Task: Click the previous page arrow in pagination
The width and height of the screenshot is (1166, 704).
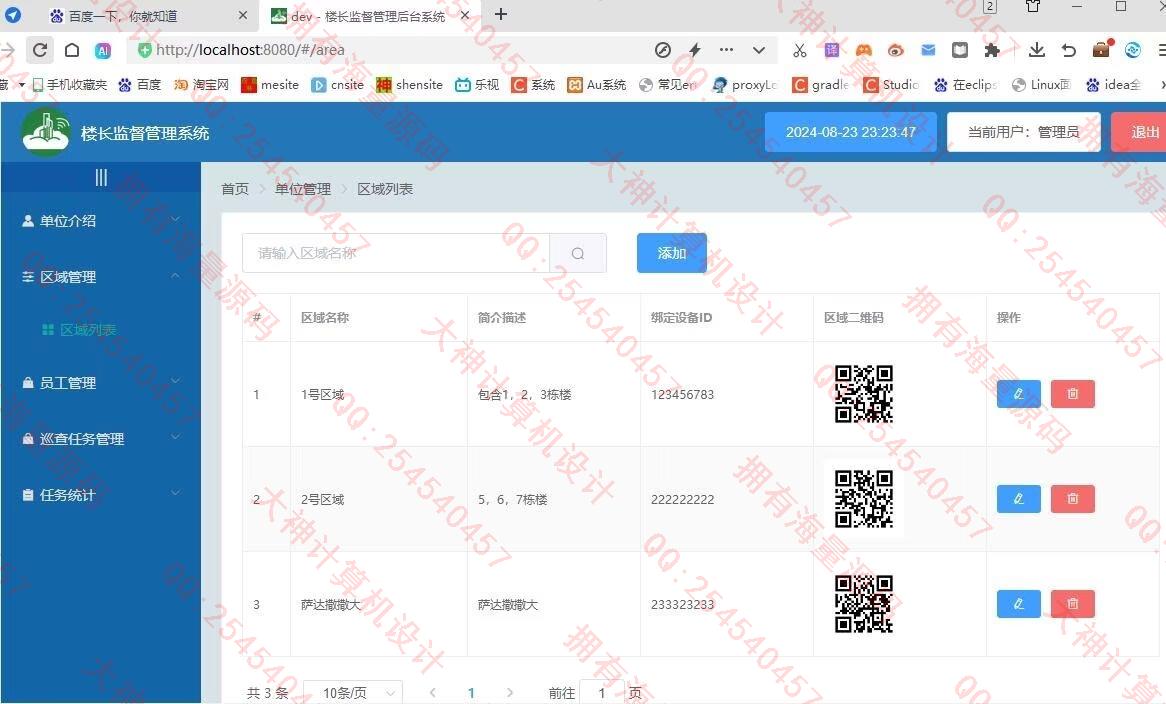Action: [x=433, y=693]
